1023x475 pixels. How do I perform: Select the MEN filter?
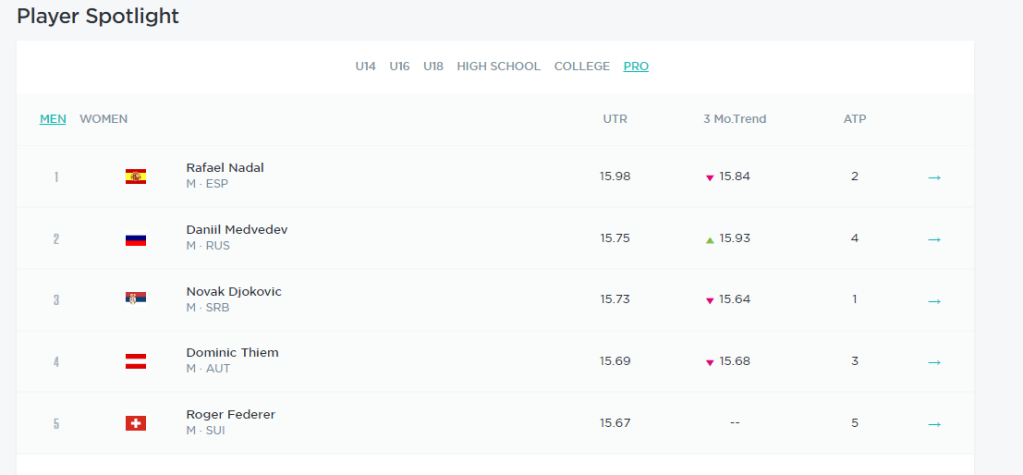tap(53, 119)
